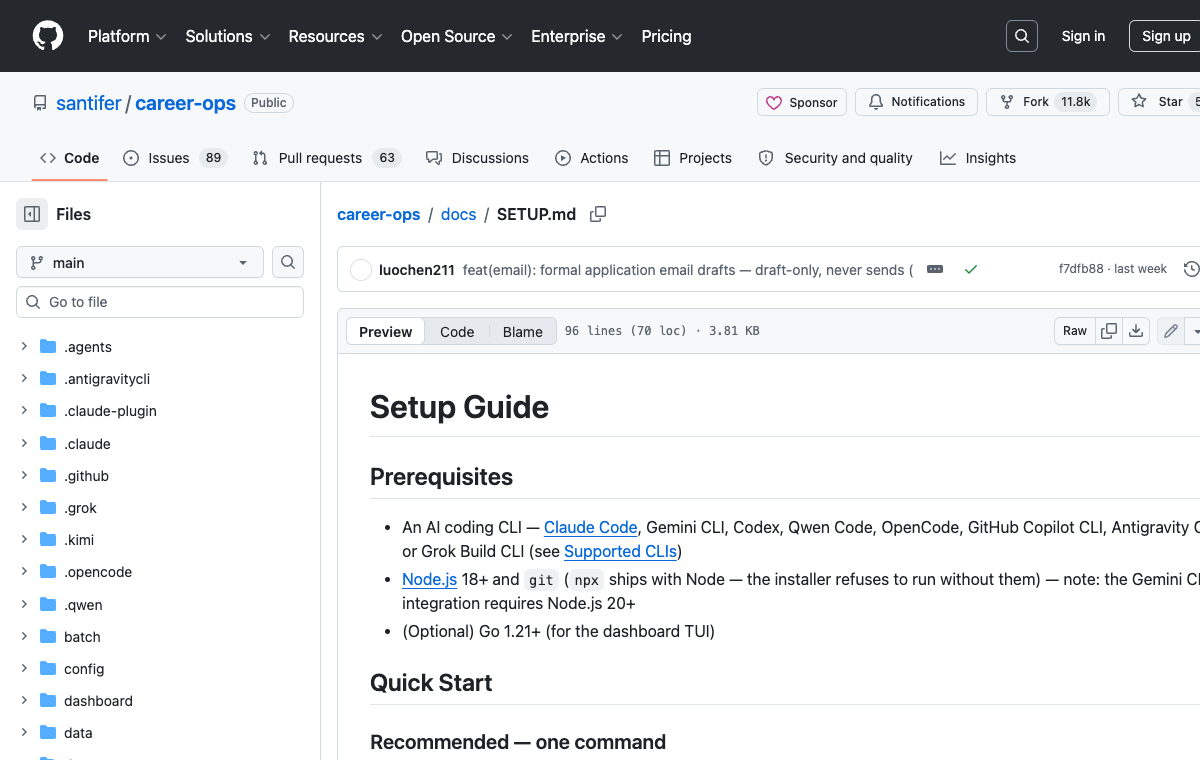
Task: Open commit message ellipsis details
Action: pyautogui.click(x=935, y=269)
